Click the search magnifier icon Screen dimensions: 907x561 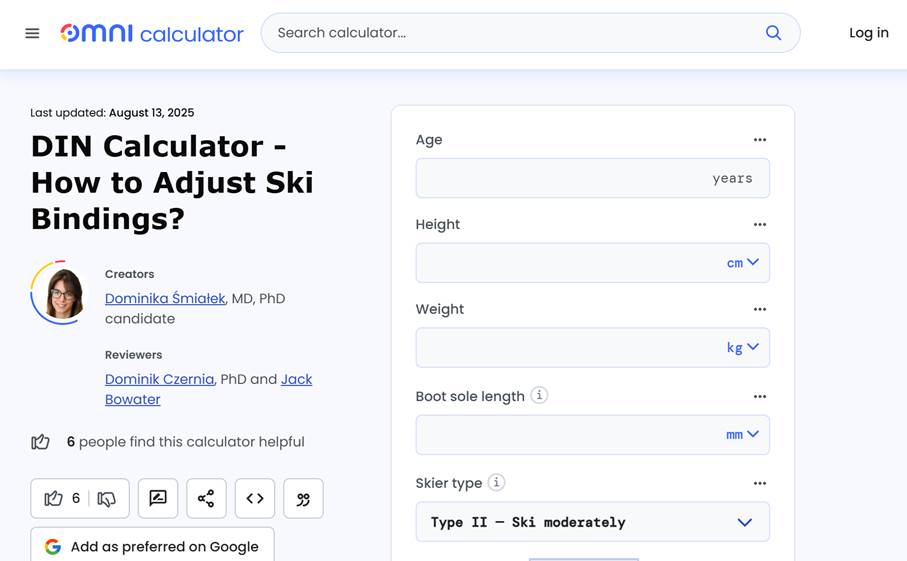(x=773, y=33)
